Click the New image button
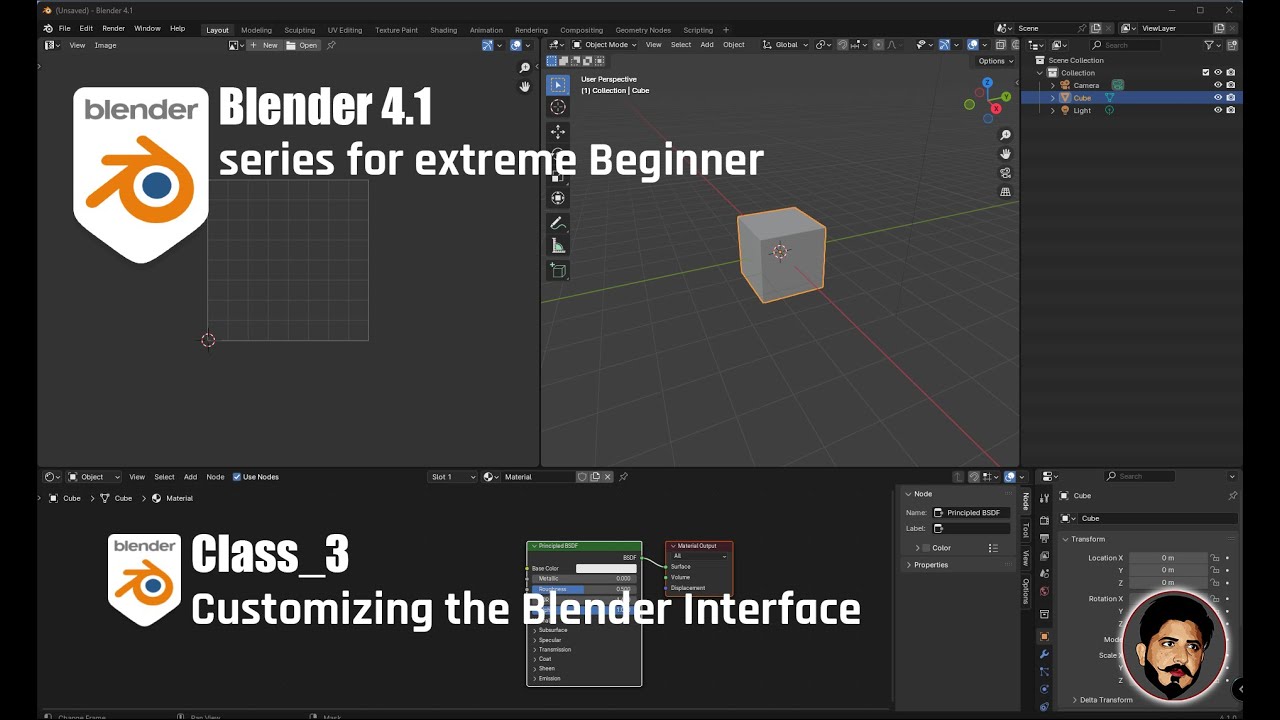 (x=265, y=45)
